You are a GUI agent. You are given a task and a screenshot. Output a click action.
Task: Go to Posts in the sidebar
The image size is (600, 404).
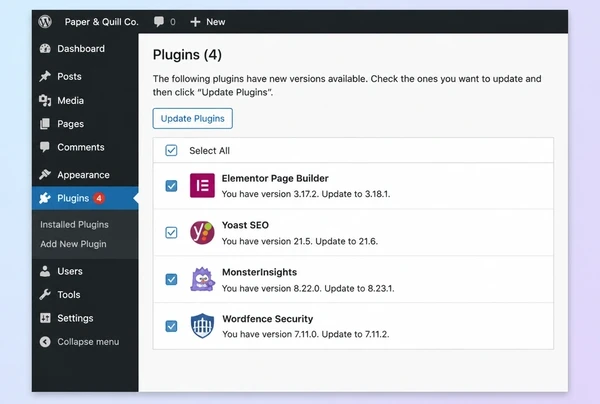pyautogui.click(x=85, y=76)
